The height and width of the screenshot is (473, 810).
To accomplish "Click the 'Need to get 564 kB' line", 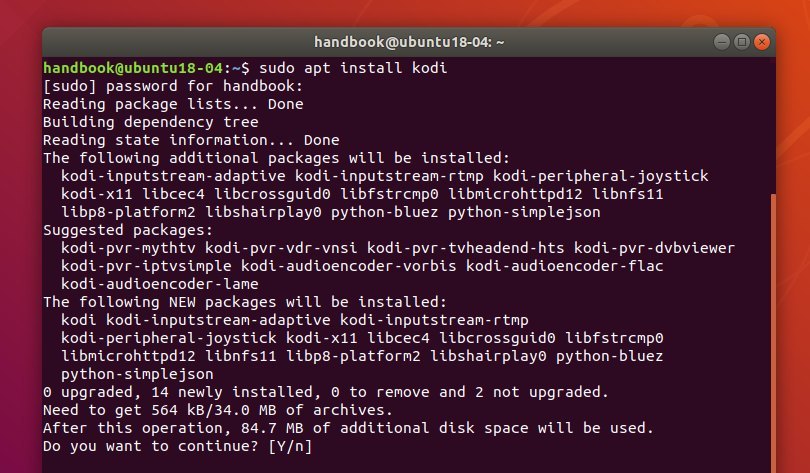I will pos(218,410).
